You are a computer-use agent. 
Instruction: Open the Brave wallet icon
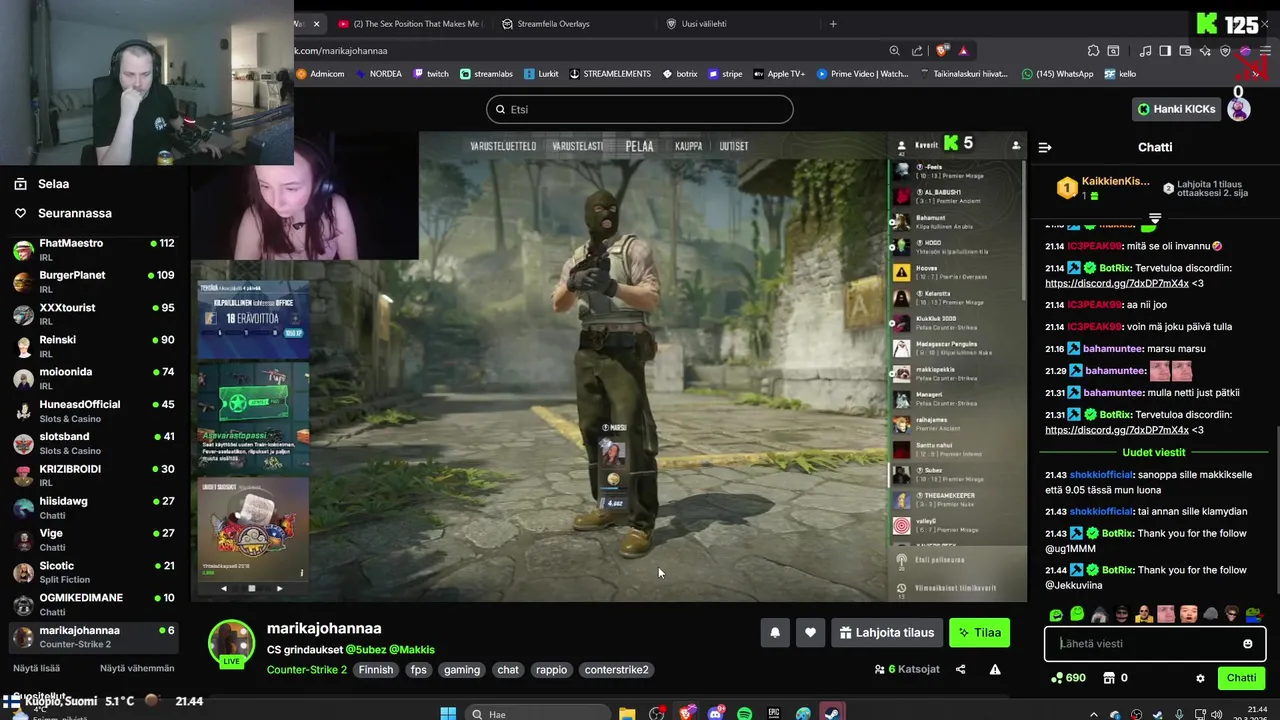1185,50
